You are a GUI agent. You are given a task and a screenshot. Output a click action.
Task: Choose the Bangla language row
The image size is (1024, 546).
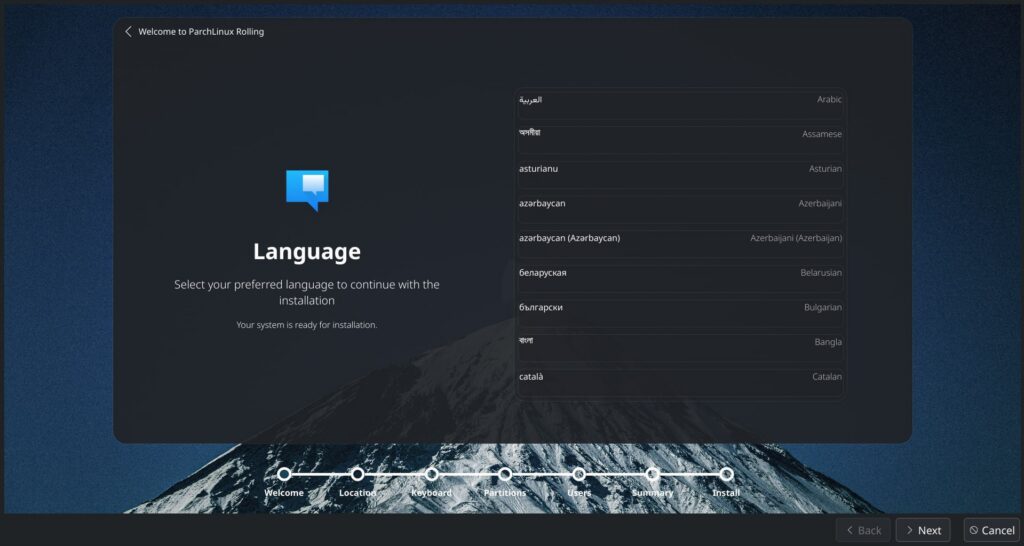tap(680, 347)
